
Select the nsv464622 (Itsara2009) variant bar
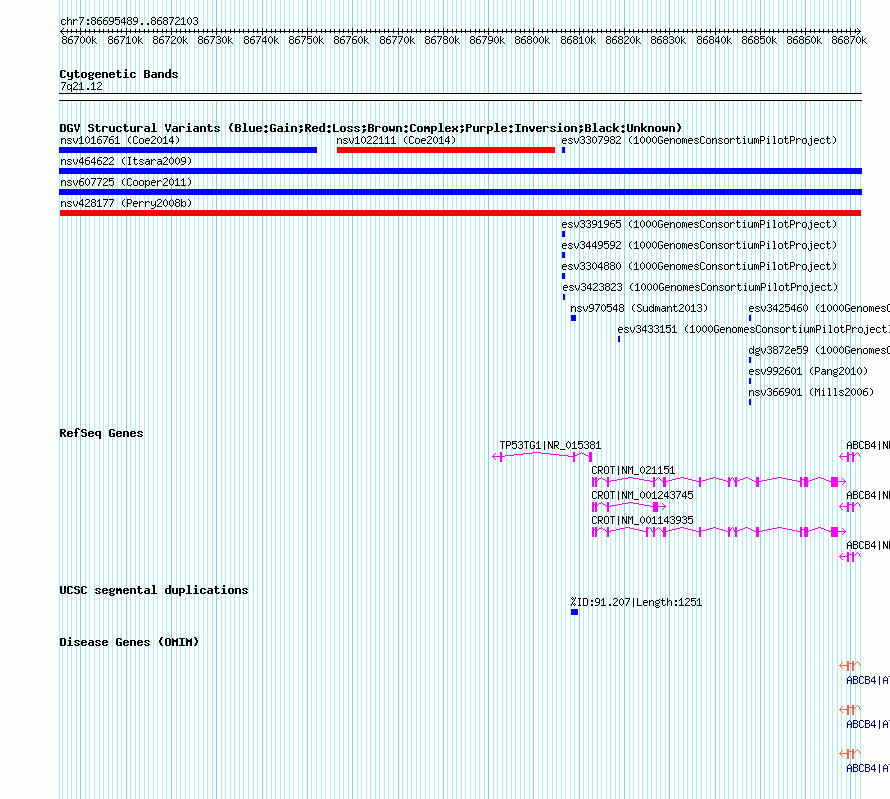click(460, 171)
